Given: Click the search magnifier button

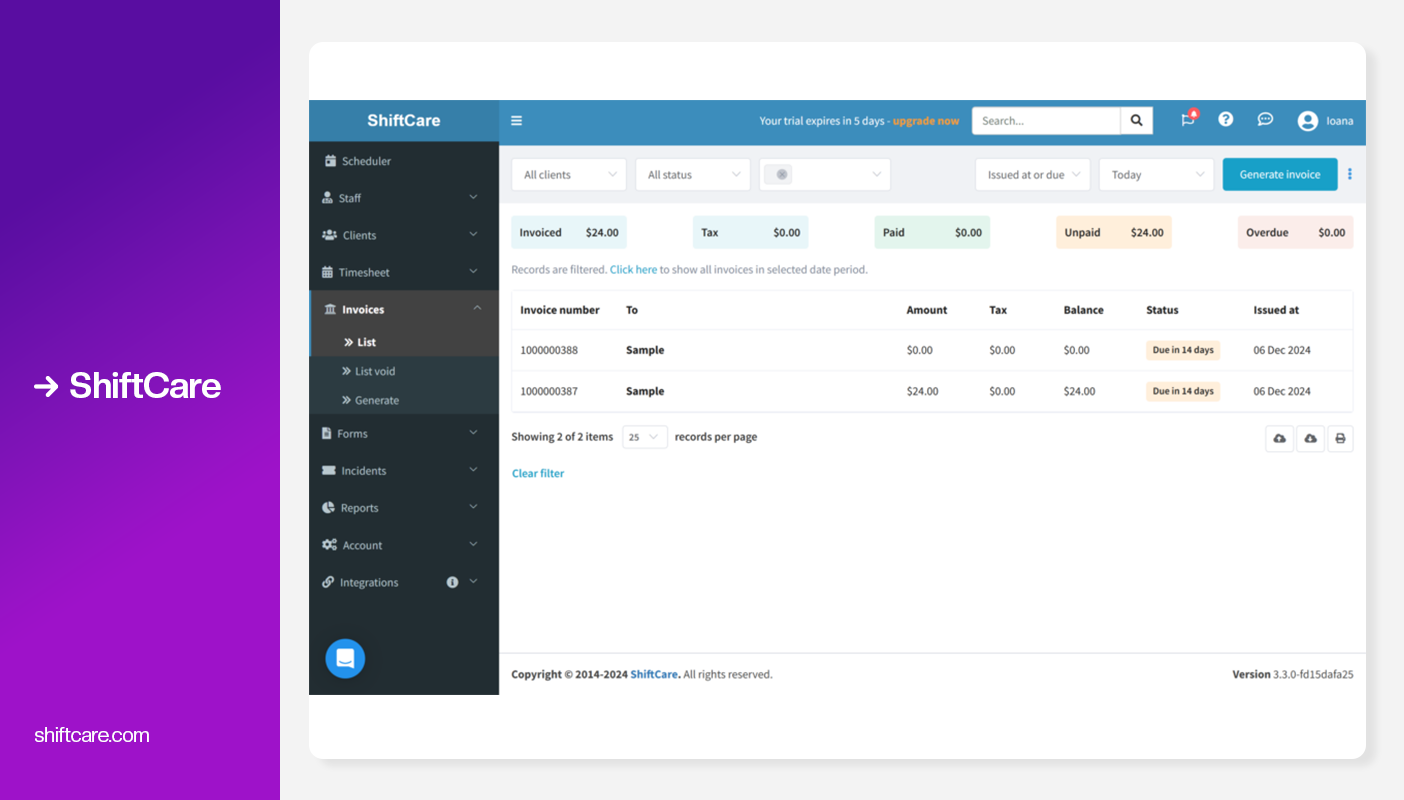Looking at the screenshot, I should click(x=1136, y=121).
